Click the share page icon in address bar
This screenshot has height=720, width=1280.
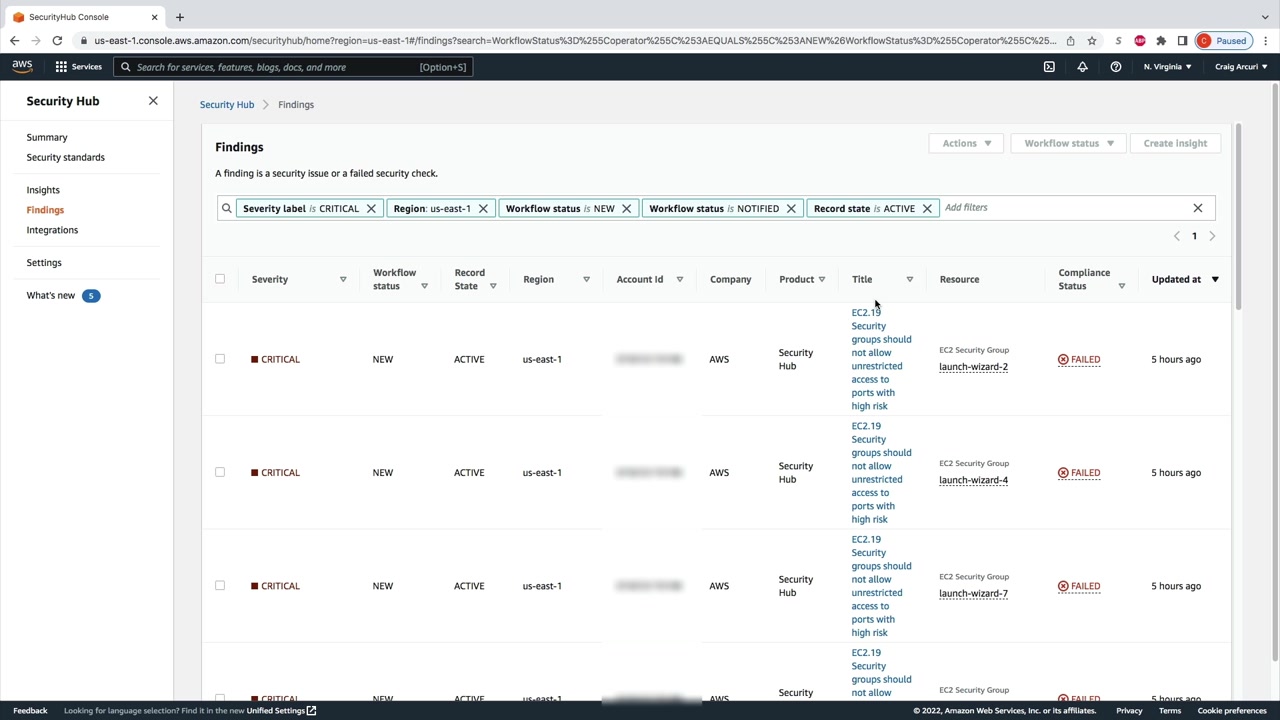[1070, 41]
